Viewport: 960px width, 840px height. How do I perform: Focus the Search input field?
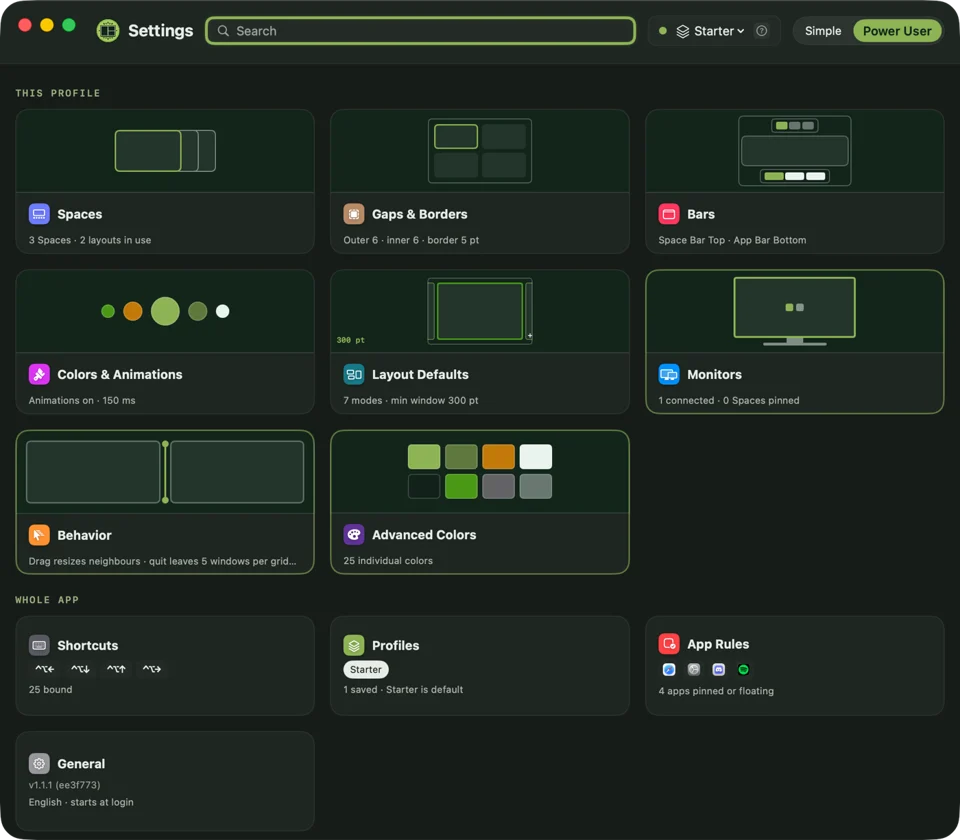coord(421,31)
